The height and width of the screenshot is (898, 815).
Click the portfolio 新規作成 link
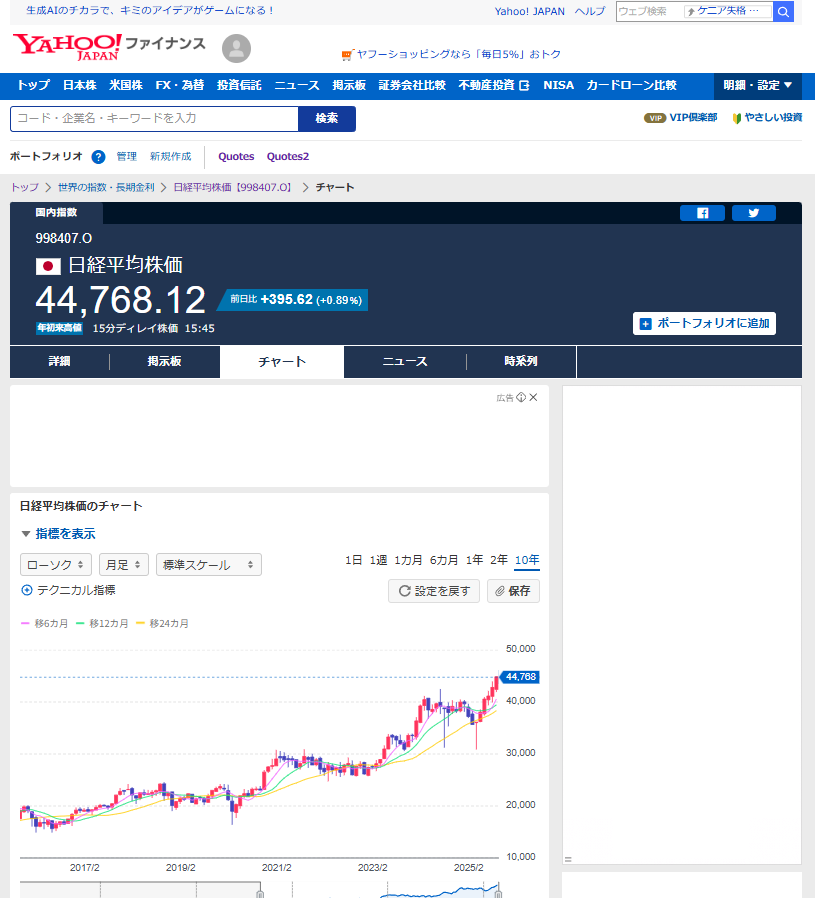(171, 157)
